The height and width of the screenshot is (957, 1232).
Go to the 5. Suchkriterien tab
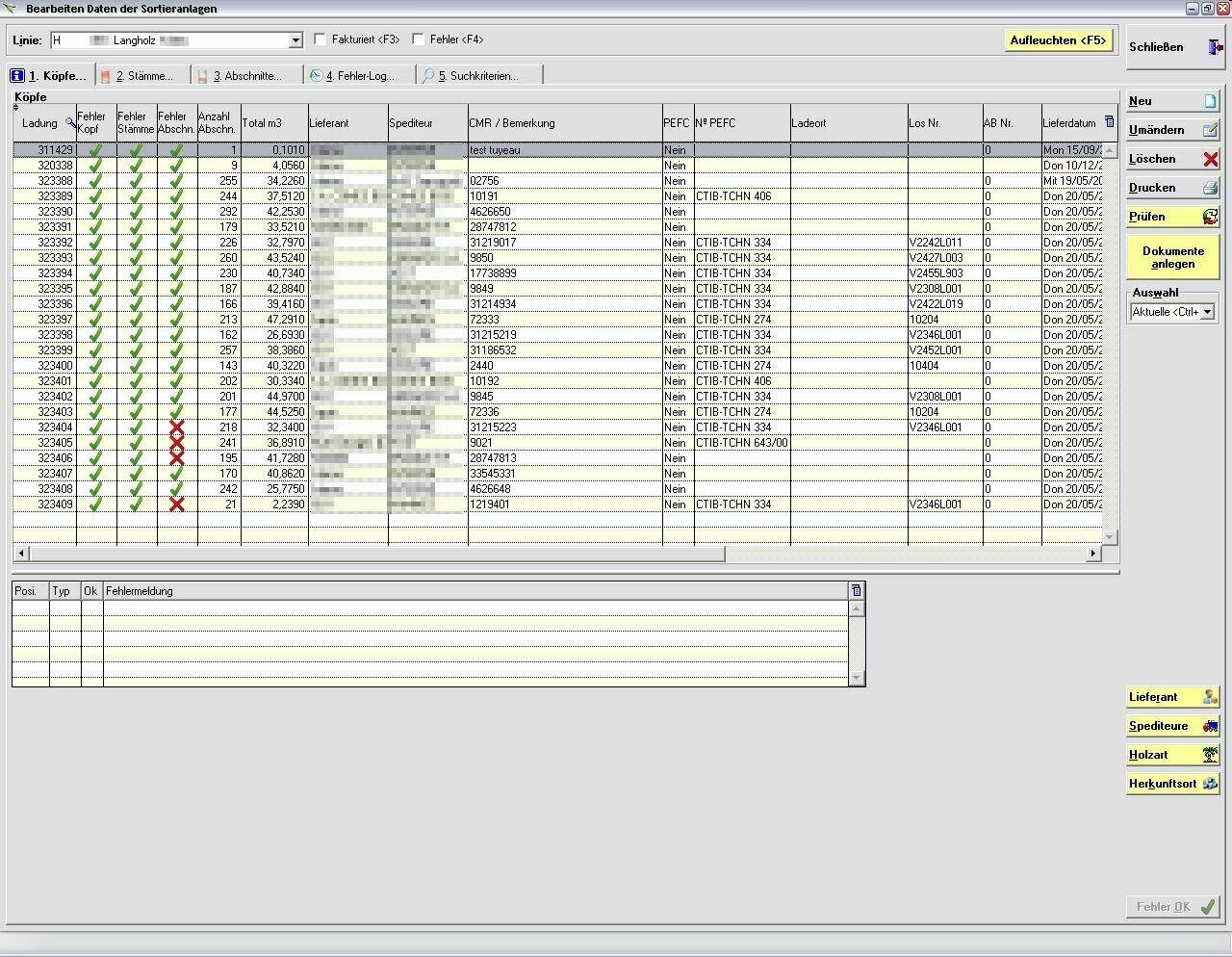point(477,76)
